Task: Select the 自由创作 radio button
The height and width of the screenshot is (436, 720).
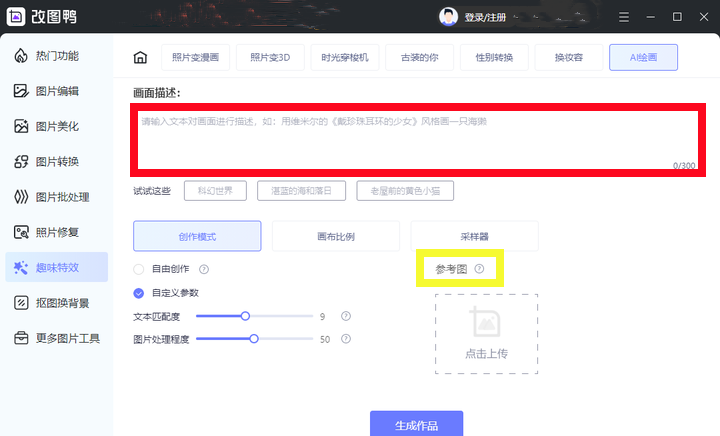Action: click(x=139, y=269)
